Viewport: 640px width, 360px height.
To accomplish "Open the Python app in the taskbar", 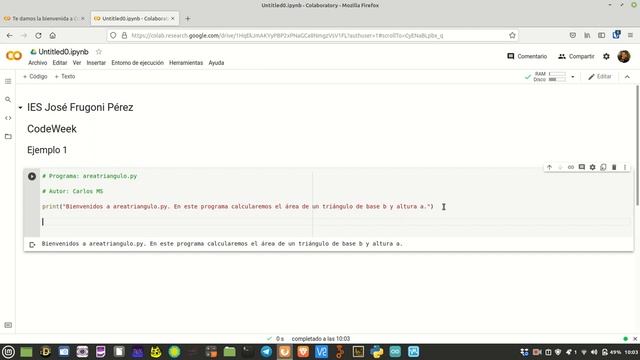I will (x=377, y=352).
